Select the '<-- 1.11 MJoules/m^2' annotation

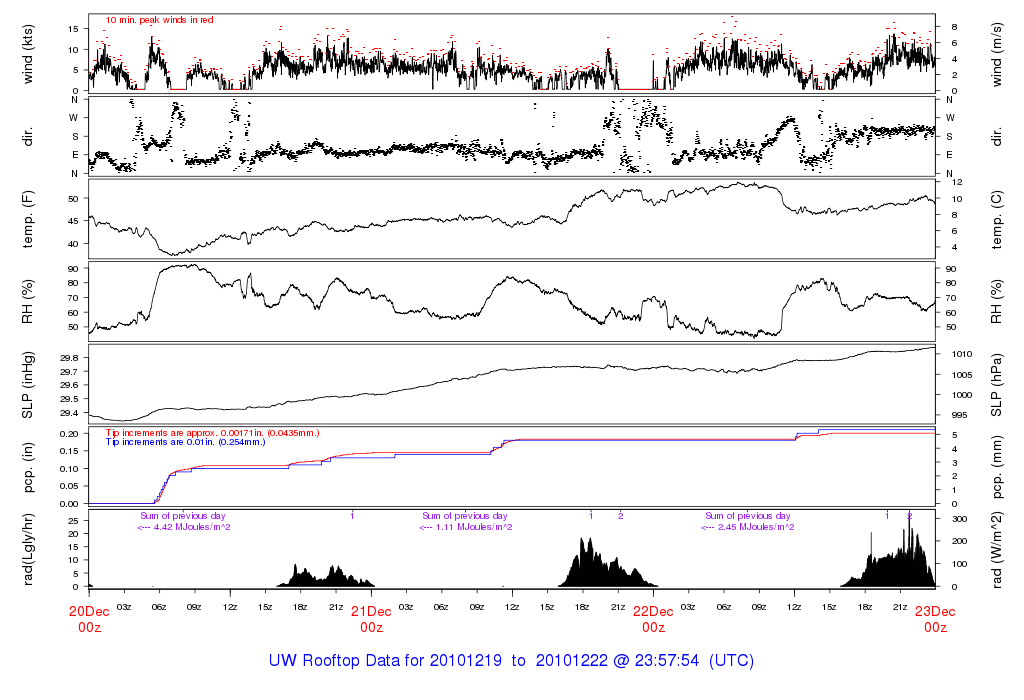pos(466,527)
